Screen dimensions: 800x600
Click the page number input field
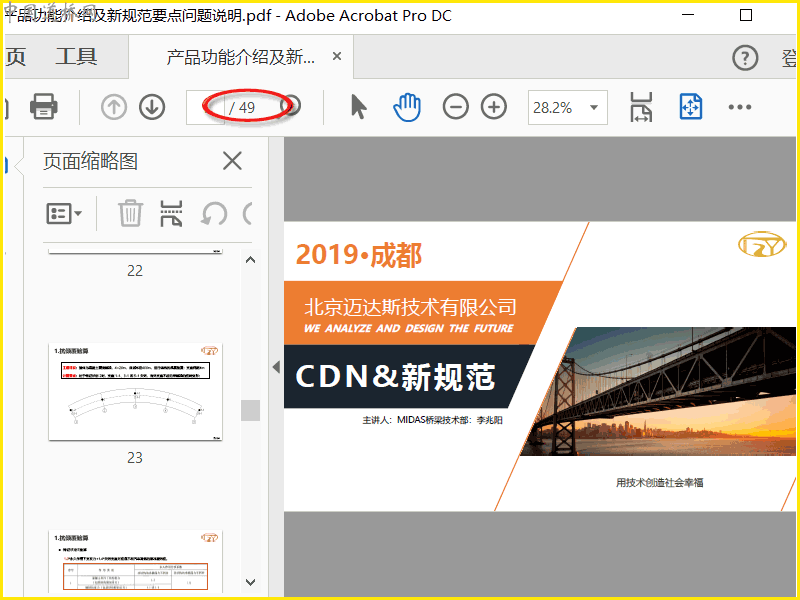click(x=205, y=108)
